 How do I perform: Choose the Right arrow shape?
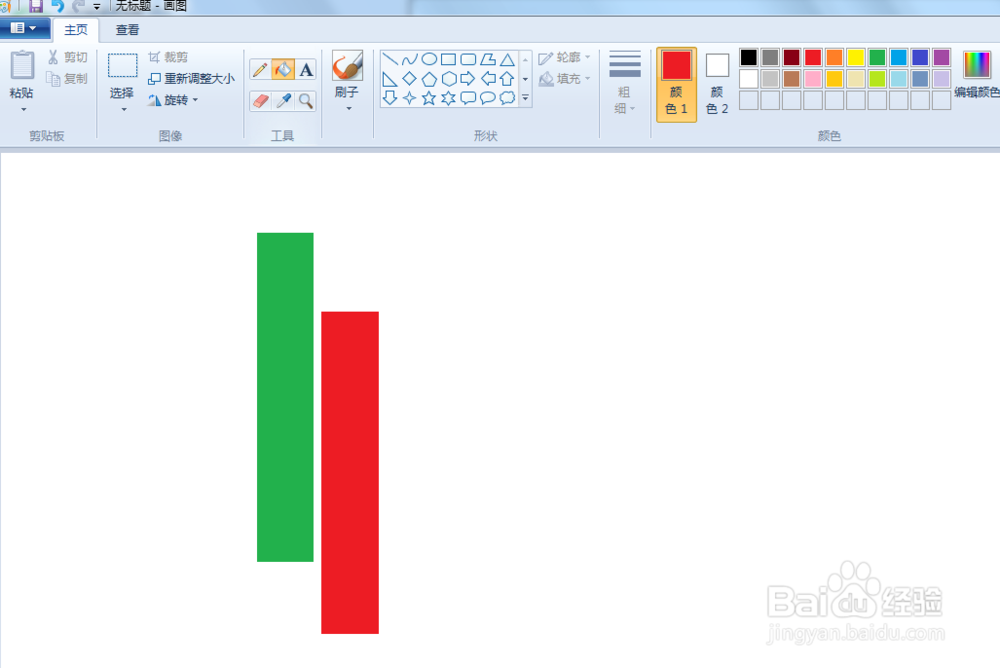coord(468,79)
